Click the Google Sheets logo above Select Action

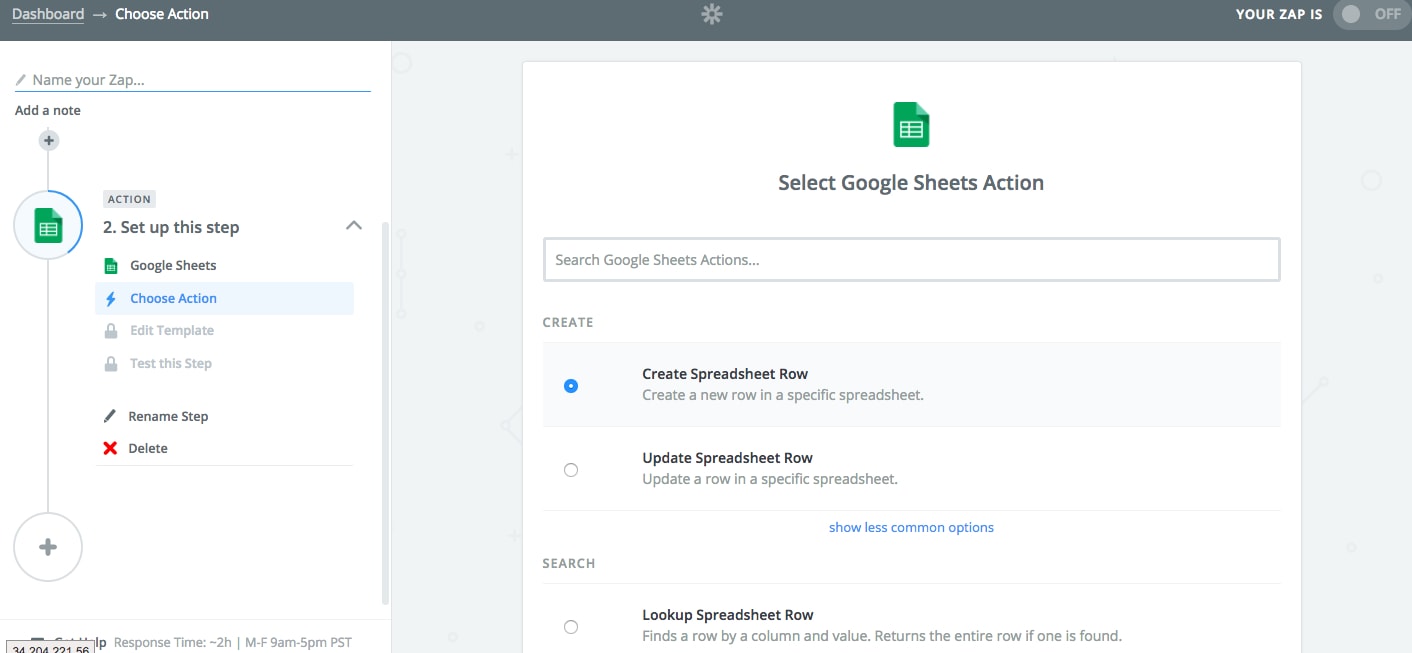point(911,125)
